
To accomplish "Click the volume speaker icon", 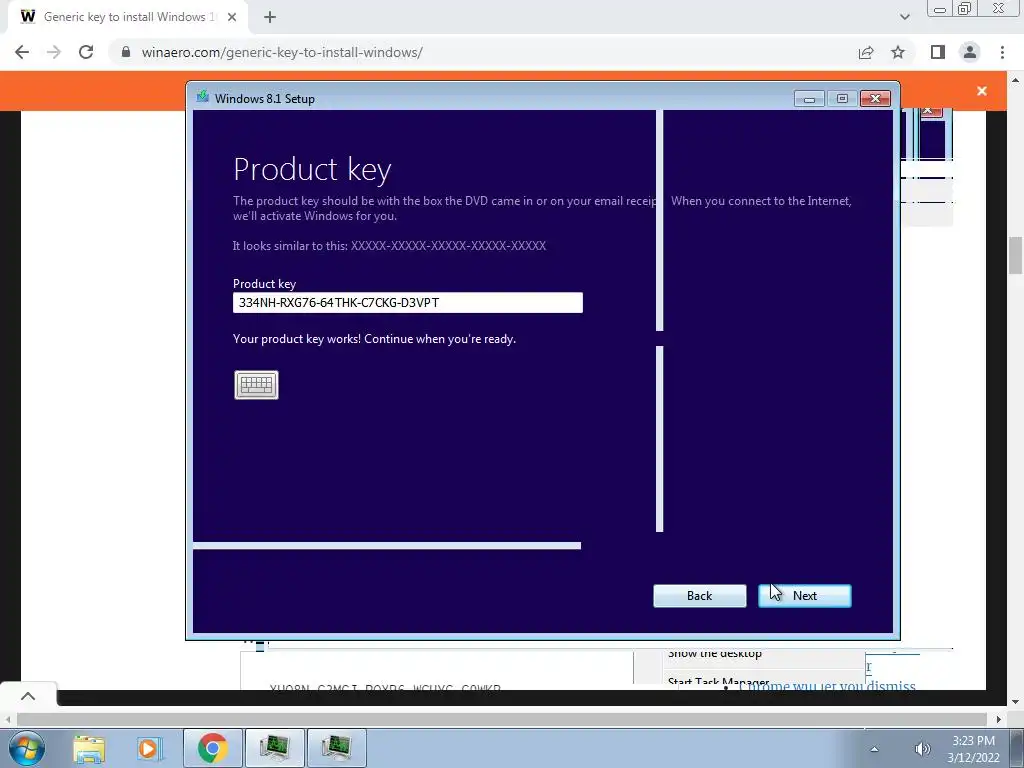I will pyautogui.click(x=921, y=749).
